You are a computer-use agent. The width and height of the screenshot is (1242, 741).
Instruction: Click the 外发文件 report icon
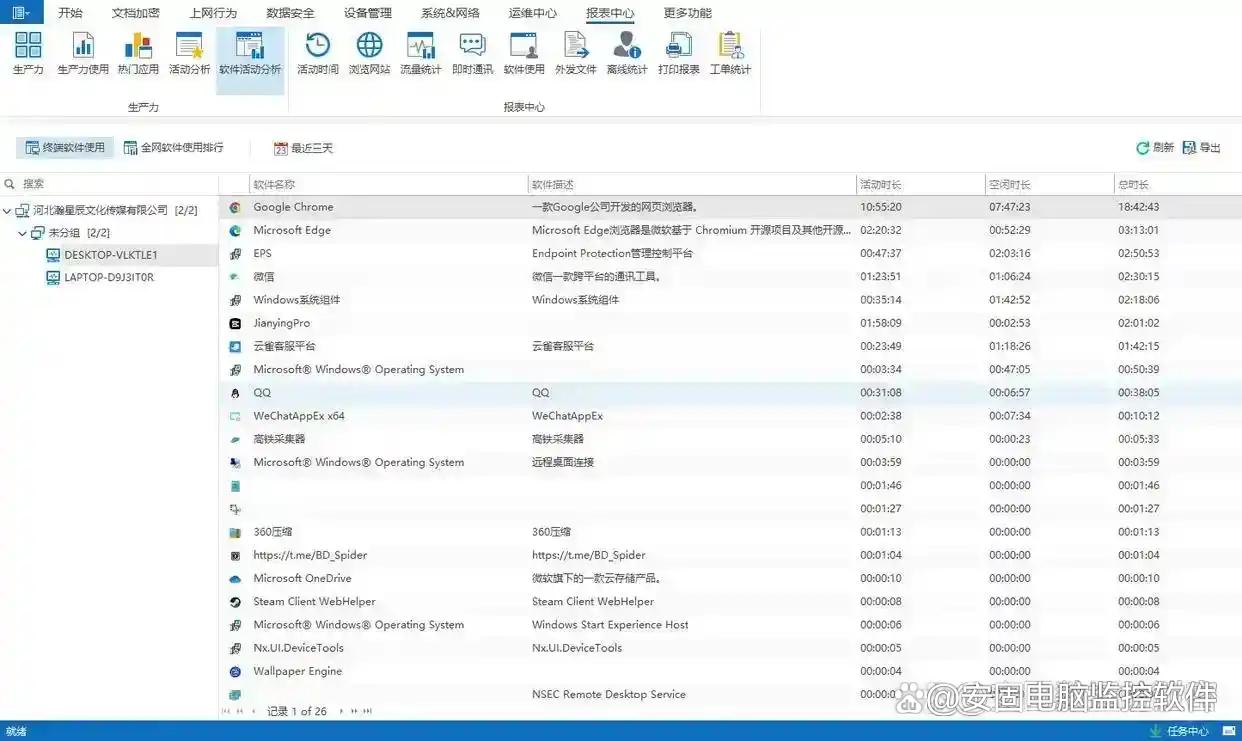click(x=575, y=53)
